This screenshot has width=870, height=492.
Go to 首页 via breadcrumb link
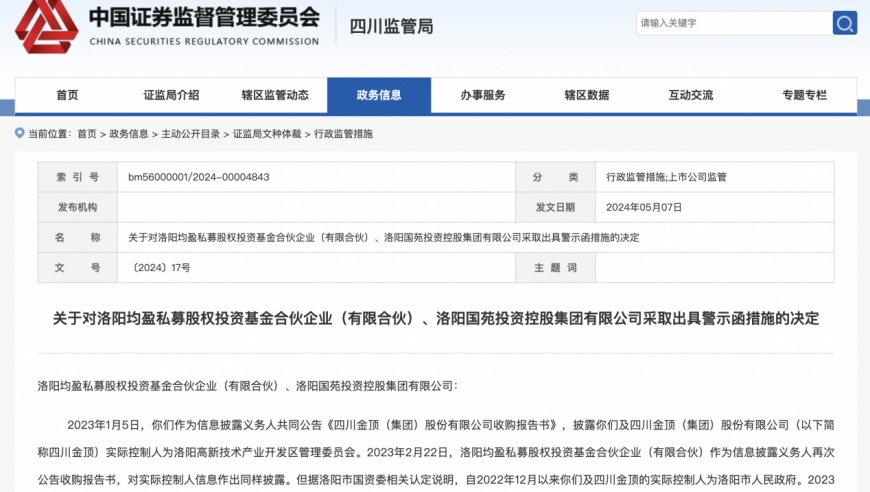click(87, 134)
